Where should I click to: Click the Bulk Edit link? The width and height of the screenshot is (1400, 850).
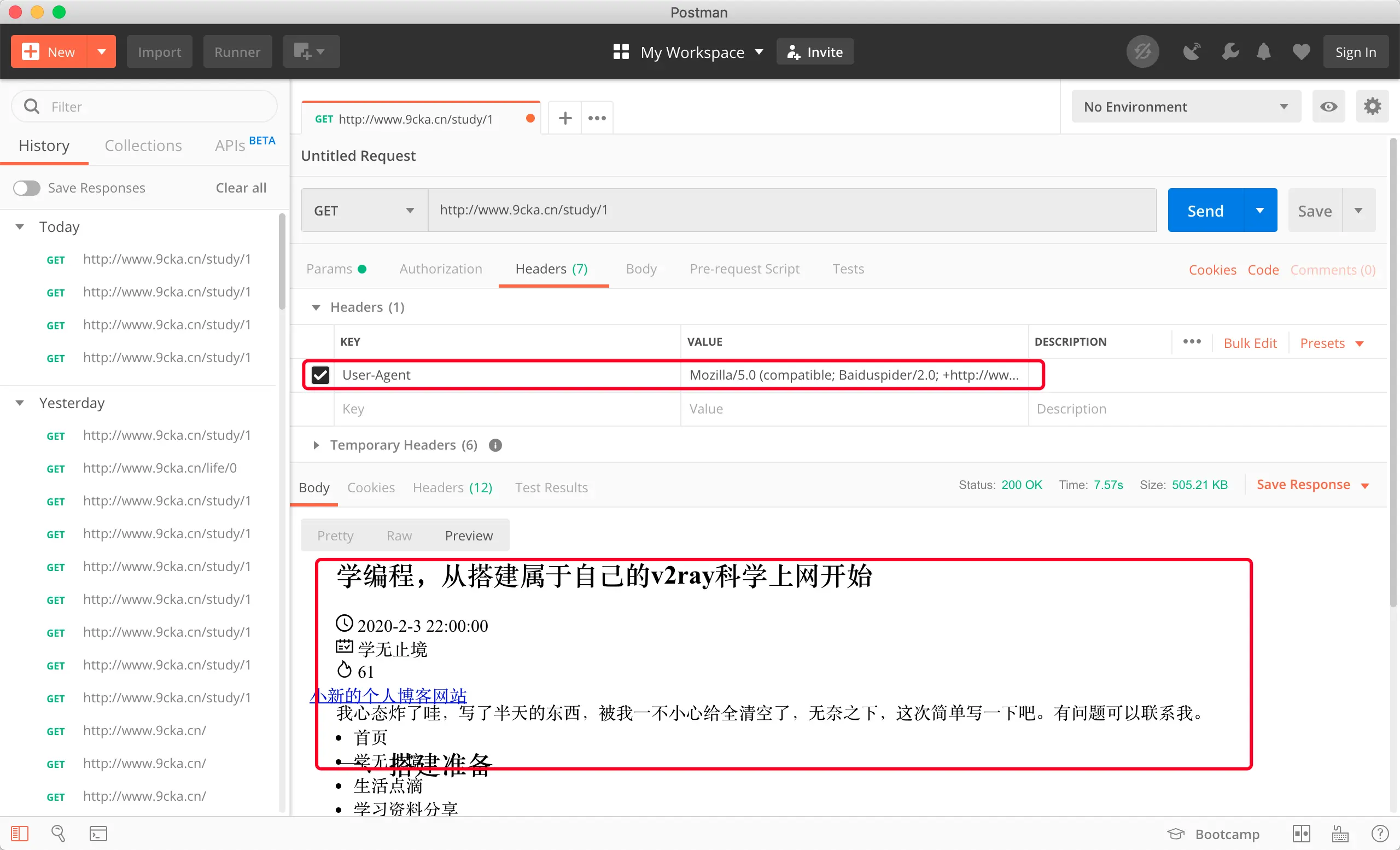(x=1250, y=343)
